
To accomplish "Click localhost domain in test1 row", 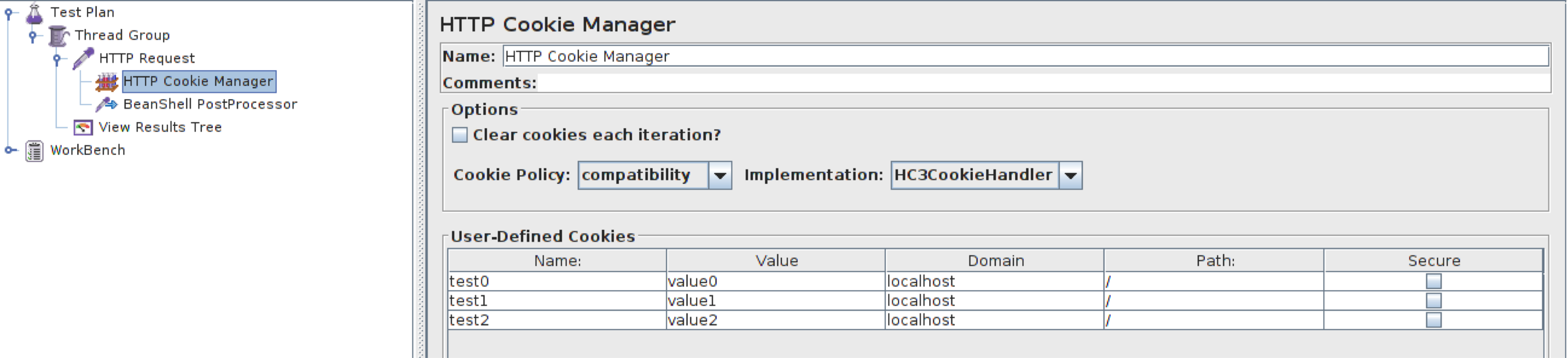I will click(995, 301).
